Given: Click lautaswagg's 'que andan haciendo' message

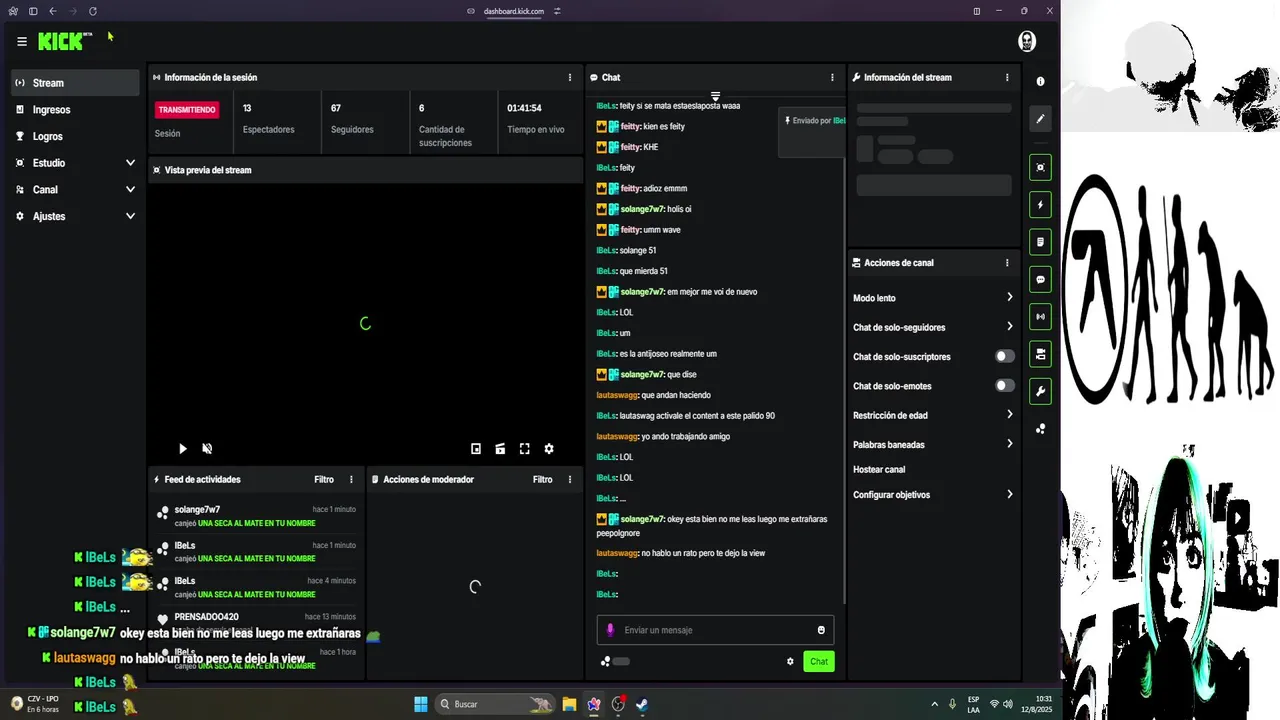Looking at the screenshot, I should pyautogui.click(x=653, y=395).
